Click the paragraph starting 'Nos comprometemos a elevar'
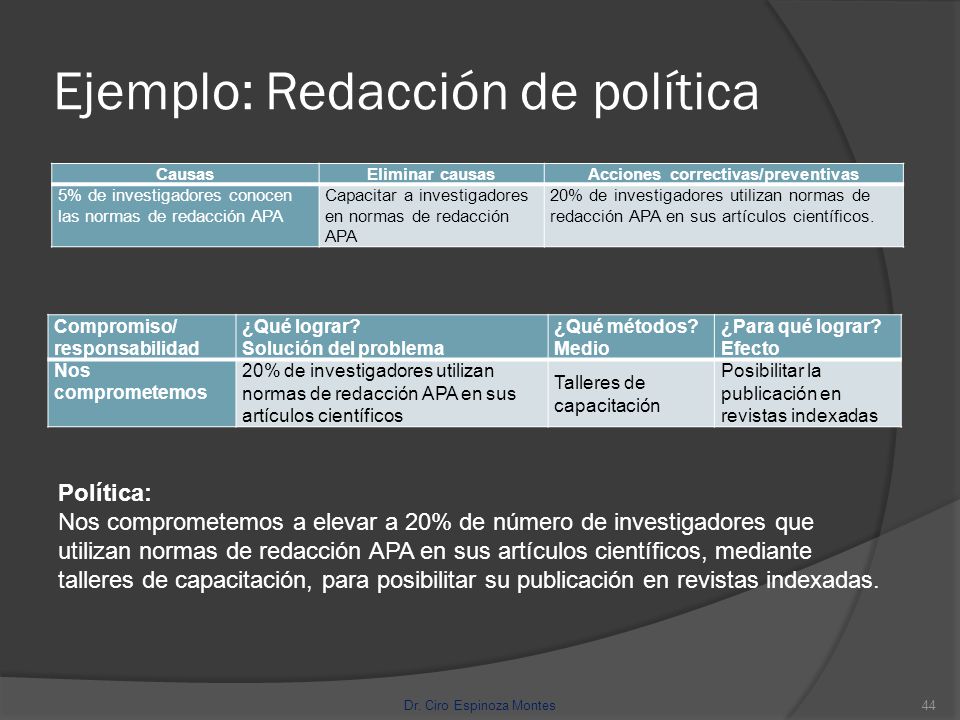Screen dimensions: 960x720 click(468, 551)
